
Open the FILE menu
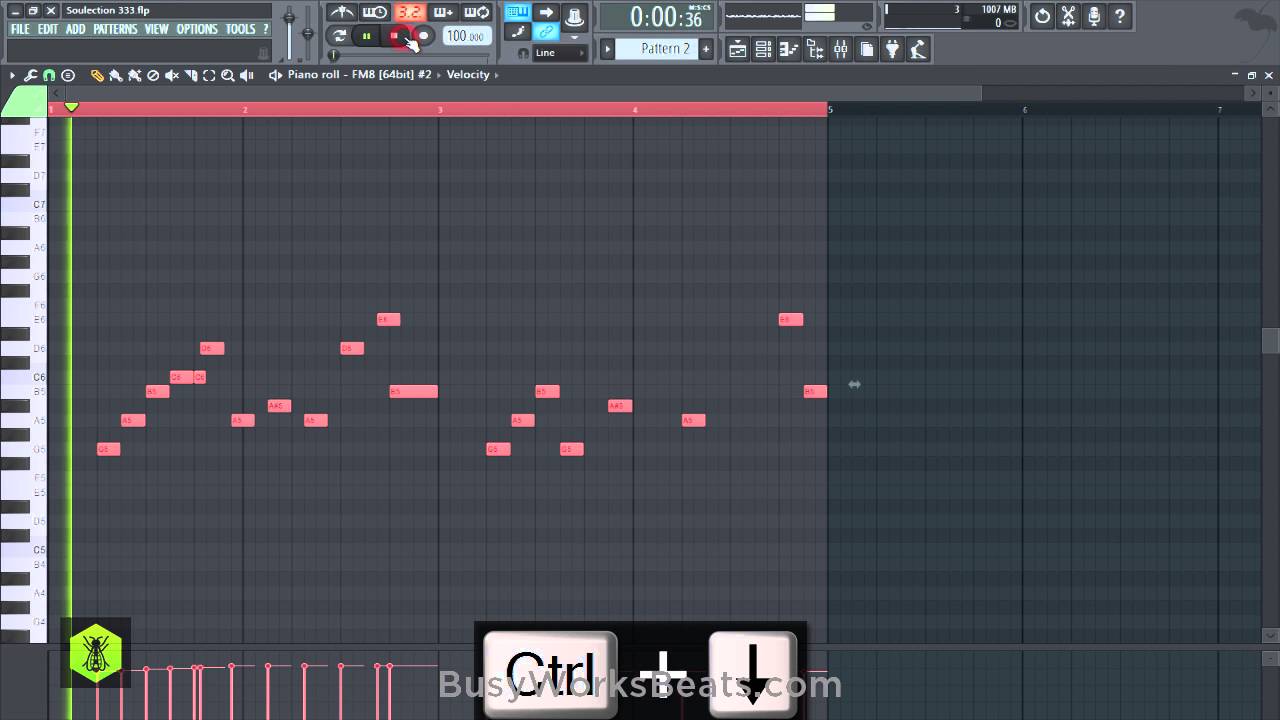(20, 29)
